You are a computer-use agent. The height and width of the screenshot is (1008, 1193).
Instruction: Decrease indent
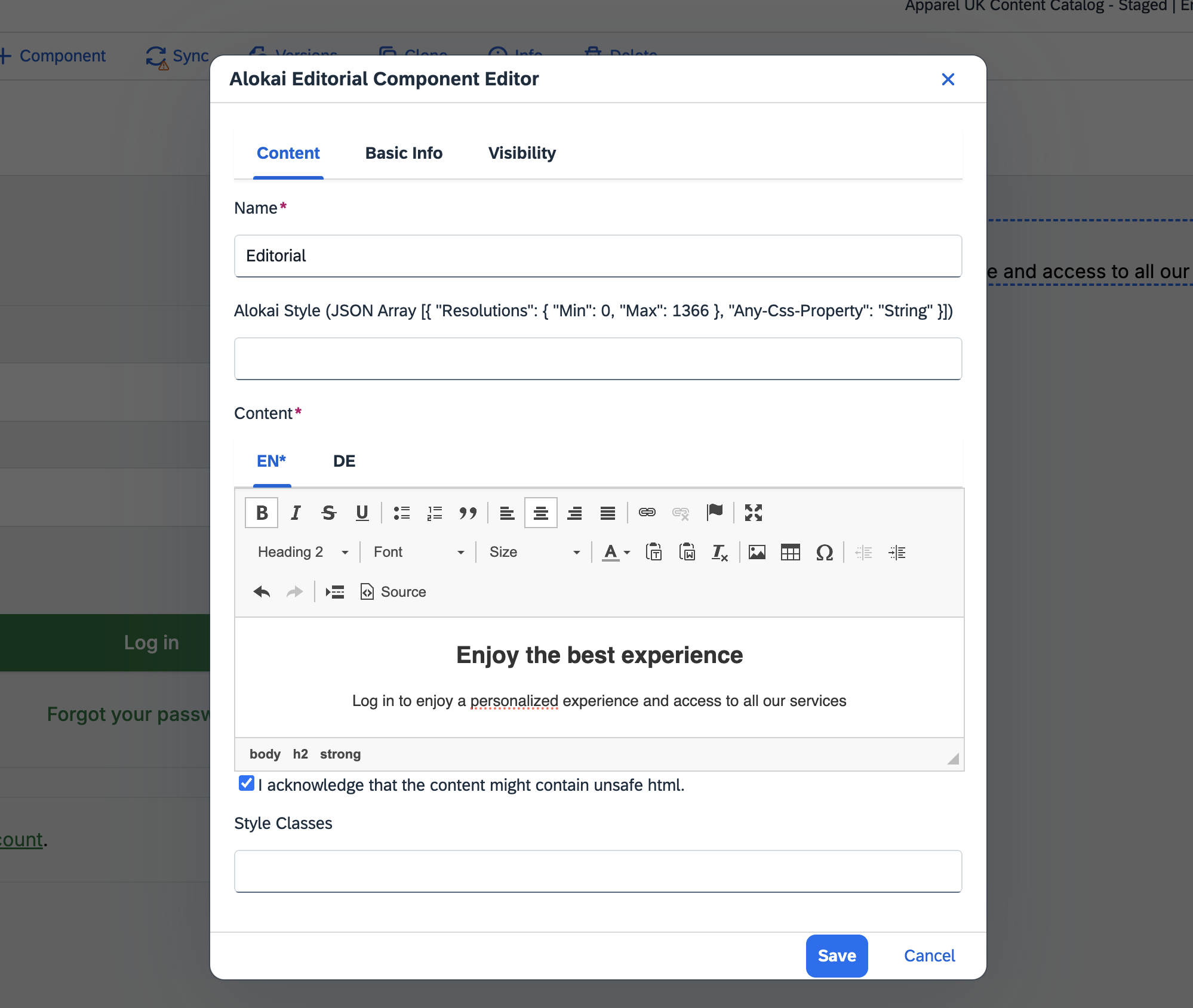click(x=863, y=552)
